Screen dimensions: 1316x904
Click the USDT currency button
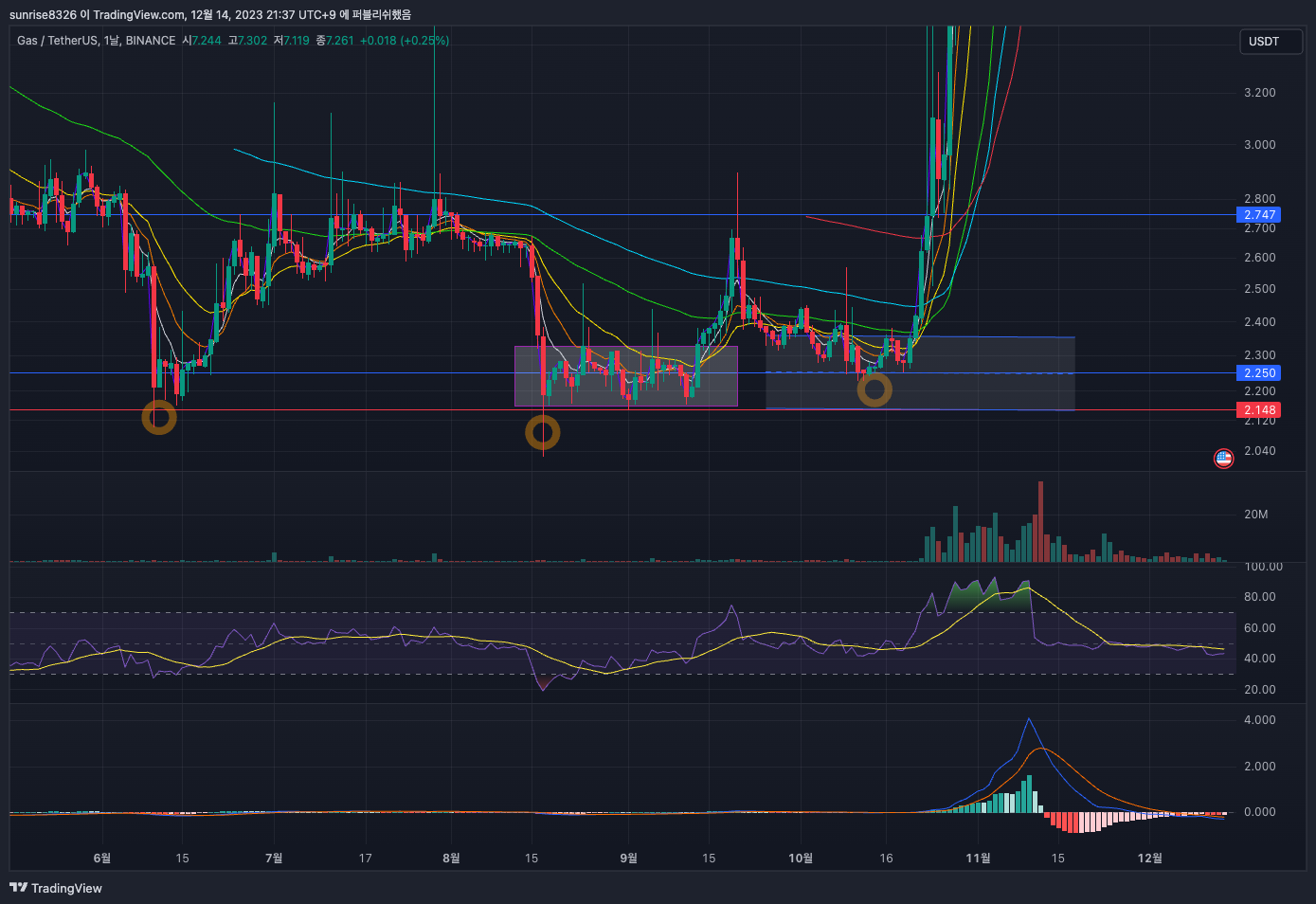pos(1271,42)
